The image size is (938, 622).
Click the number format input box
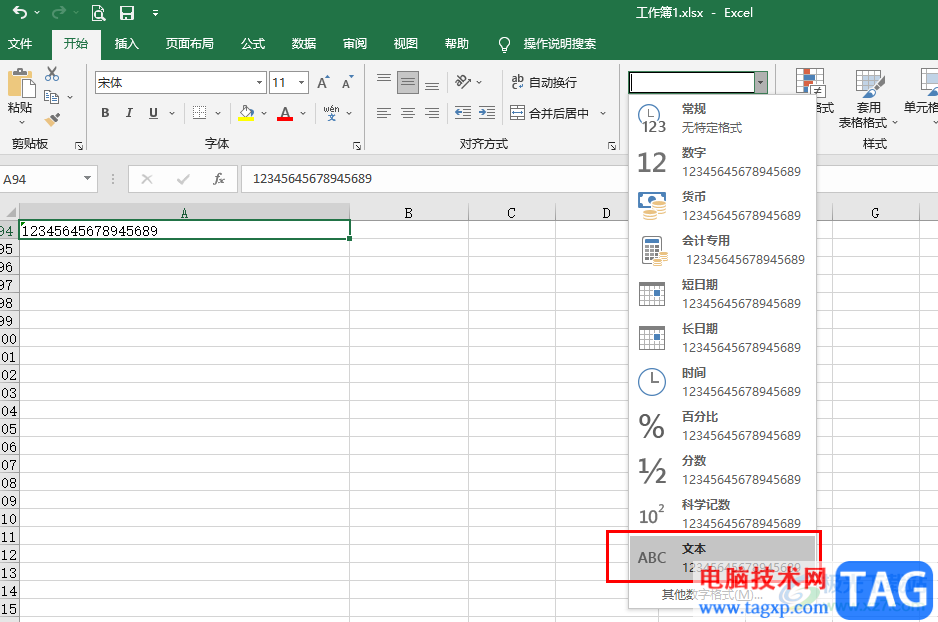(x=692, y=83)
